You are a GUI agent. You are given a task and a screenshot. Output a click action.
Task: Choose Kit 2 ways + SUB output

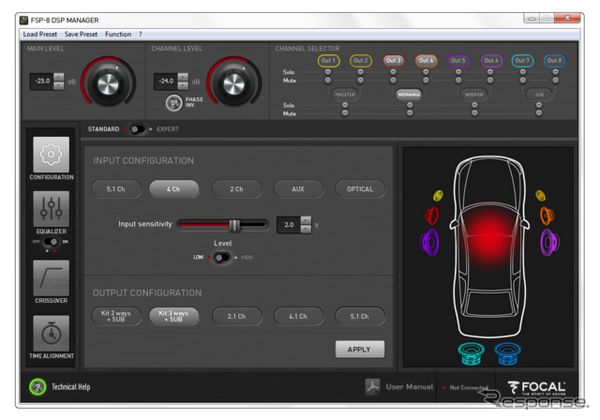coord(116,316)
